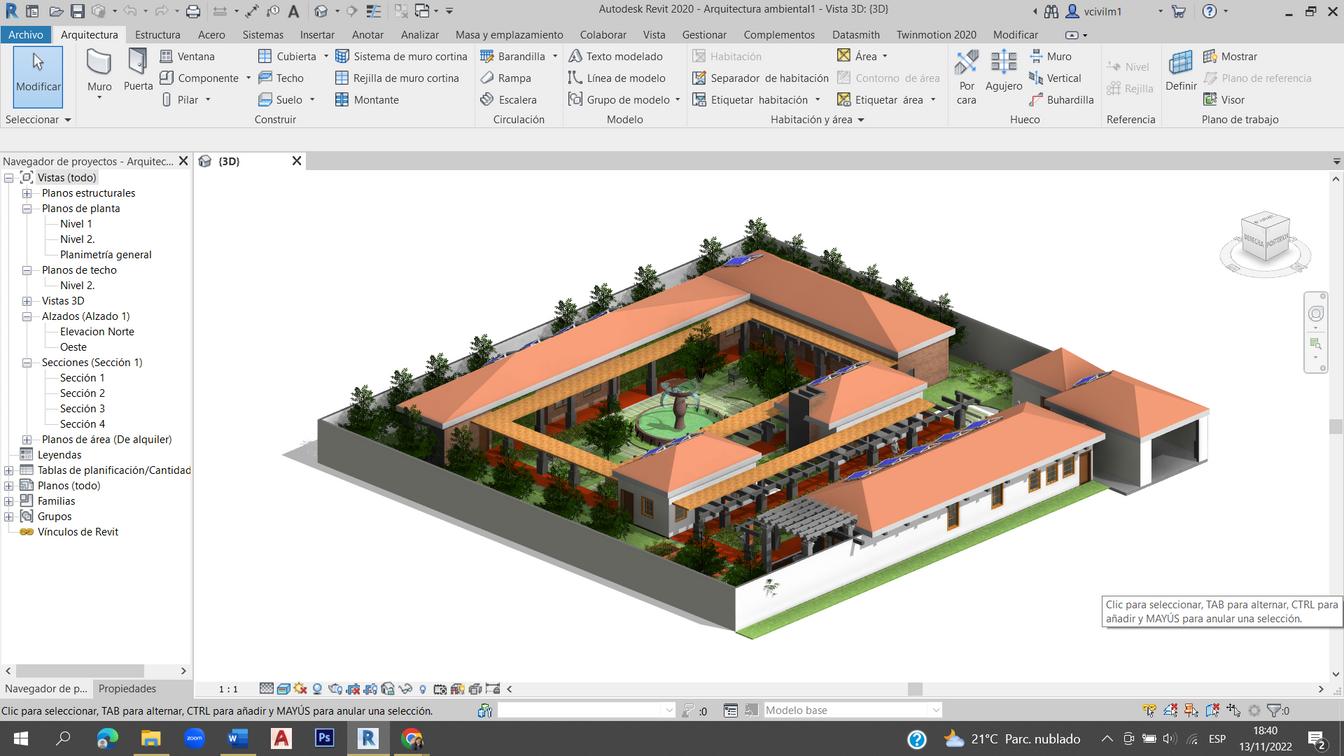Click the Print icon in quick access toolbar

[x=193, y=11]
